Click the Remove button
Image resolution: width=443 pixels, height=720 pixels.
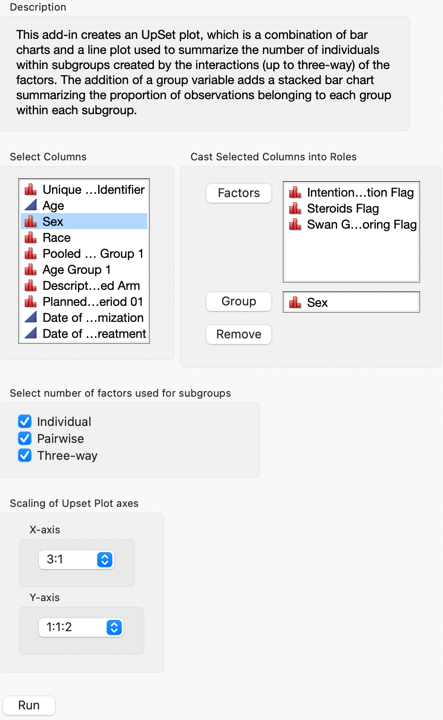[x=239, y=334]
